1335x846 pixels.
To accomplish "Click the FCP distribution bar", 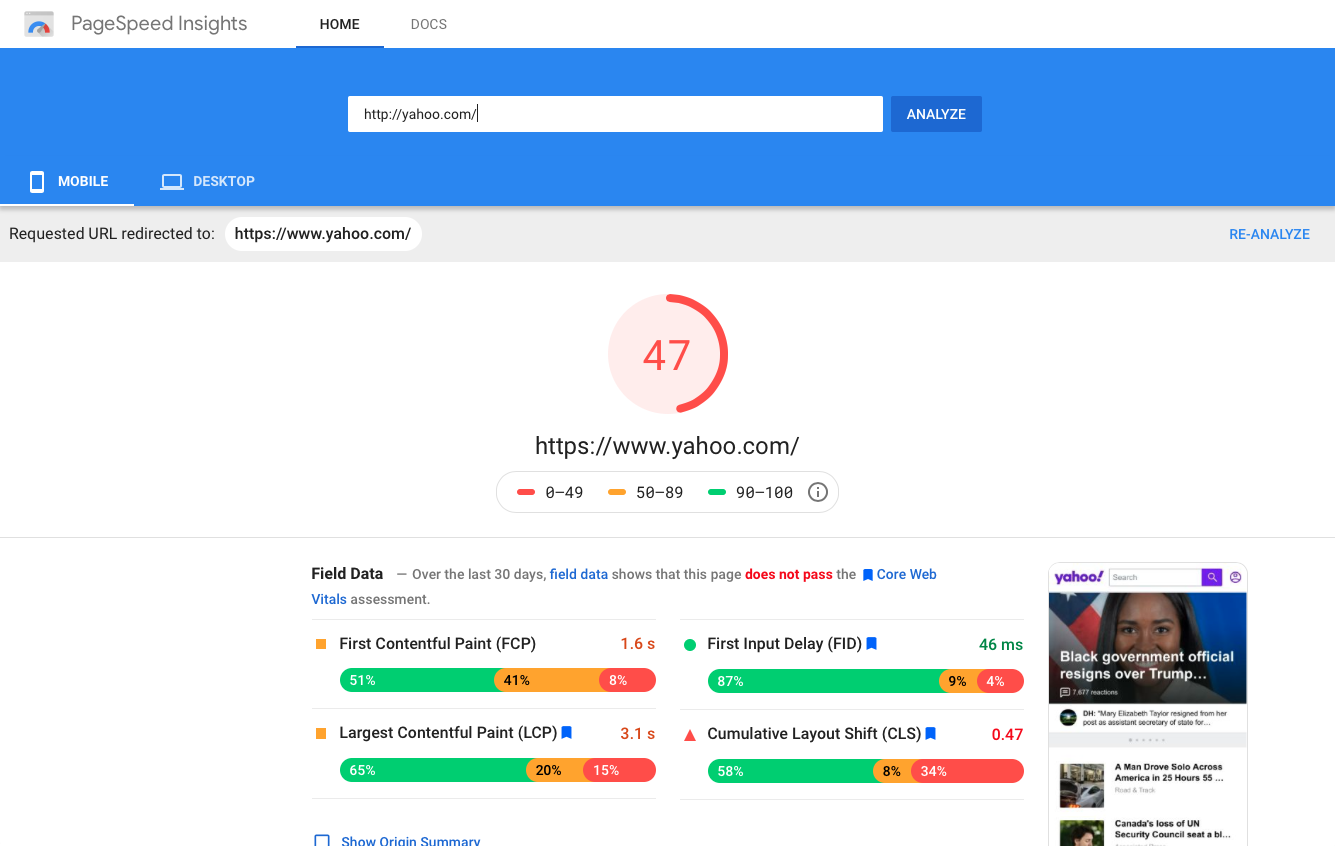I will pos(498,680).
